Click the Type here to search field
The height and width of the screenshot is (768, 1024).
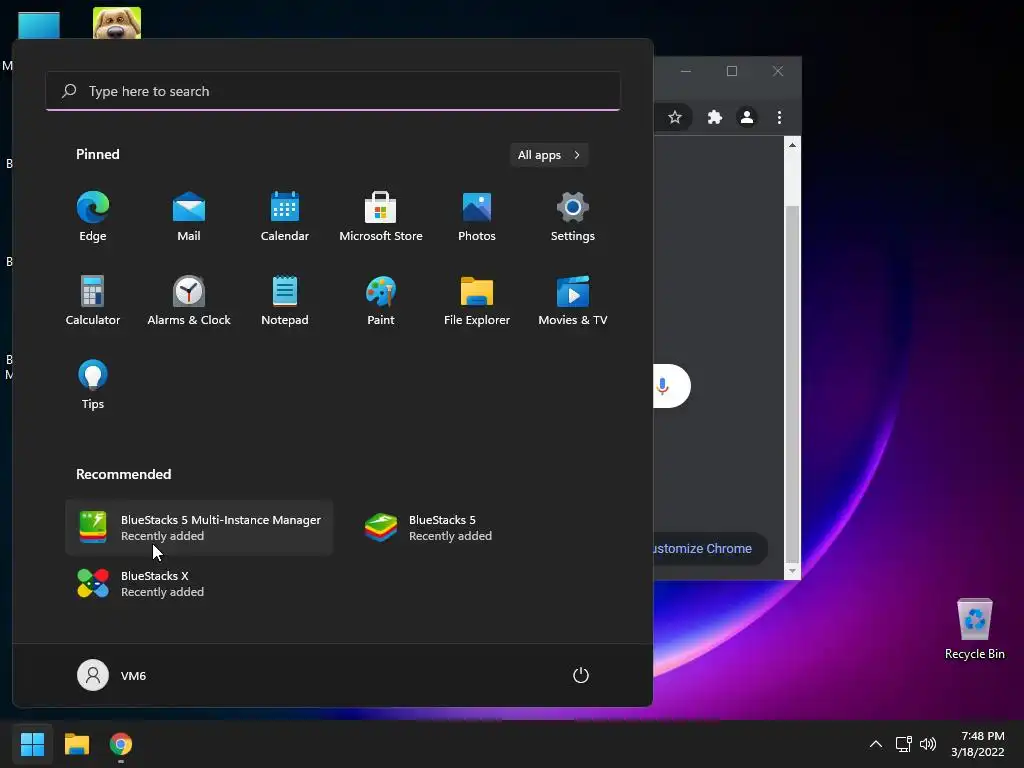point(333,91)
